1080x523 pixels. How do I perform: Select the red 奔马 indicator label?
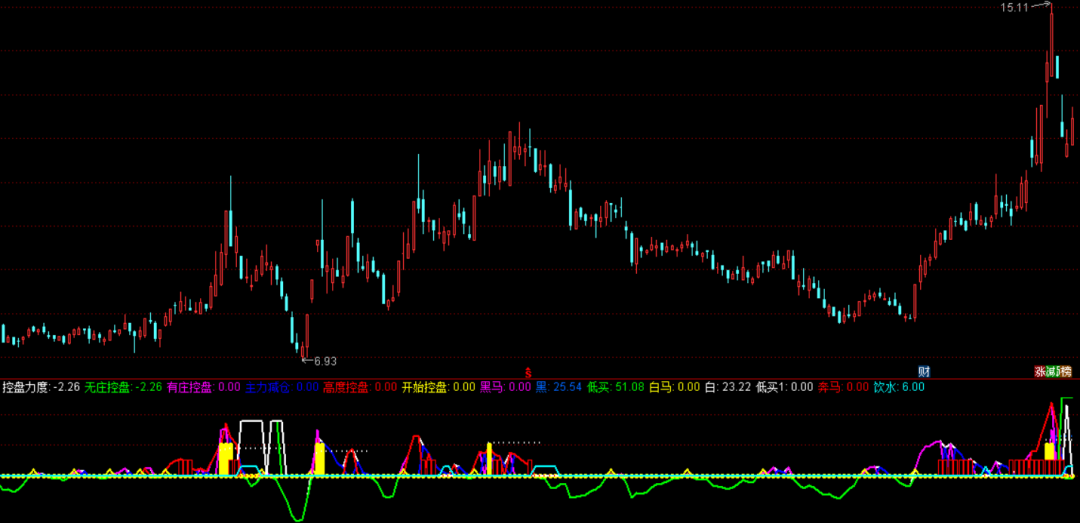829,387
